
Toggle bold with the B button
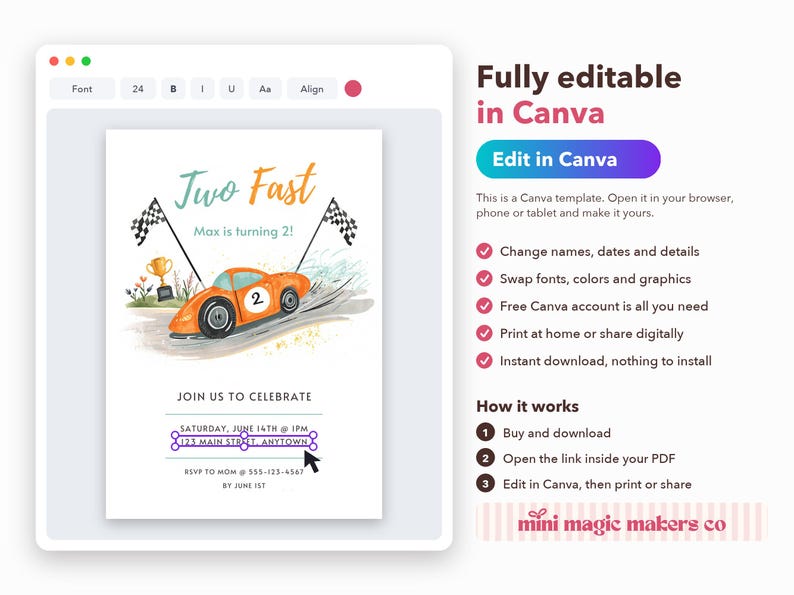(x=173, y=89)
